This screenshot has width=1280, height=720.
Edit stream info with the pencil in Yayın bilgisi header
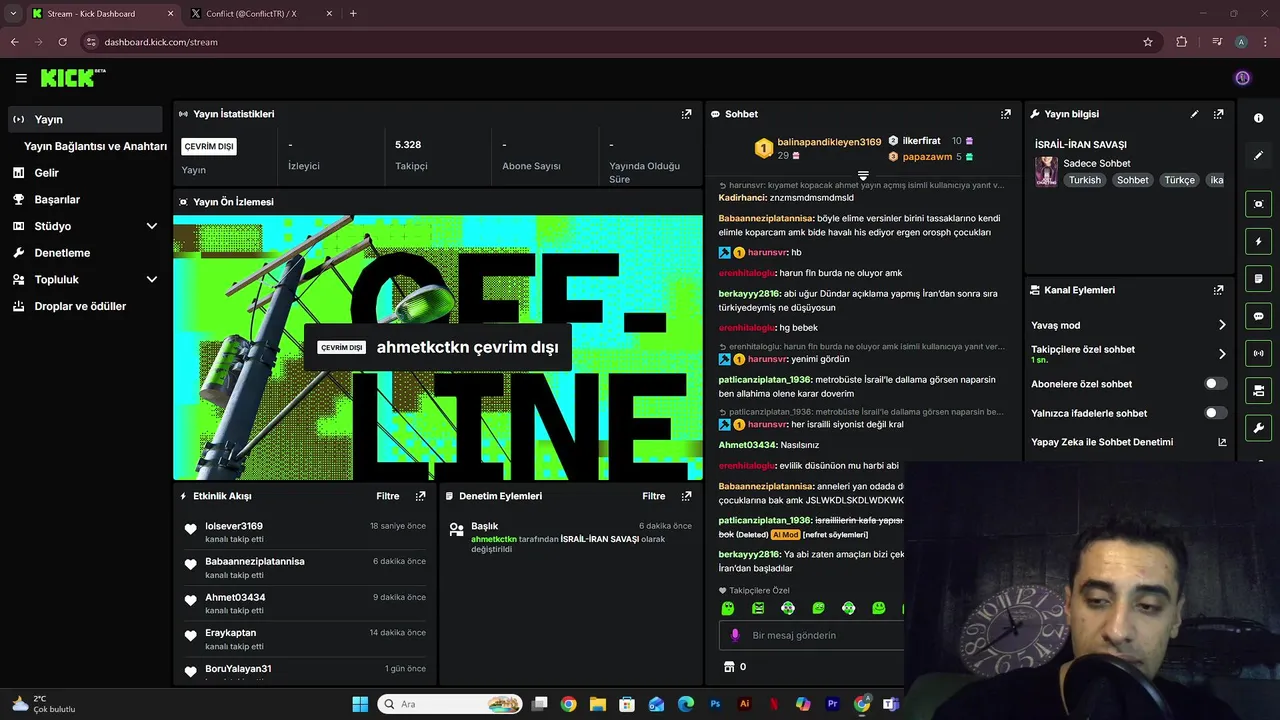(1194, 114)
